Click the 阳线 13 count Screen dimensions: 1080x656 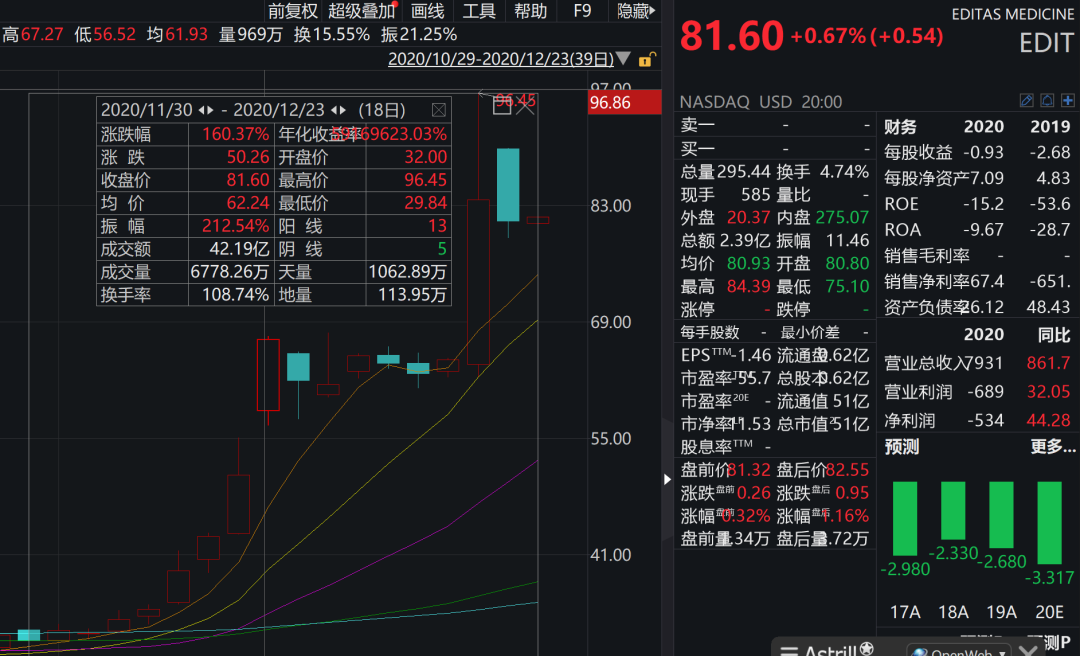coord(437,226)
